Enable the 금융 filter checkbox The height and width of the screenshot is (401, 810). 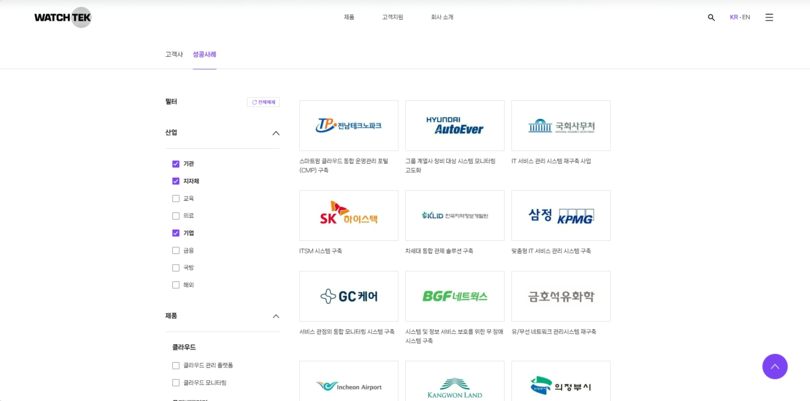[176, 251]
